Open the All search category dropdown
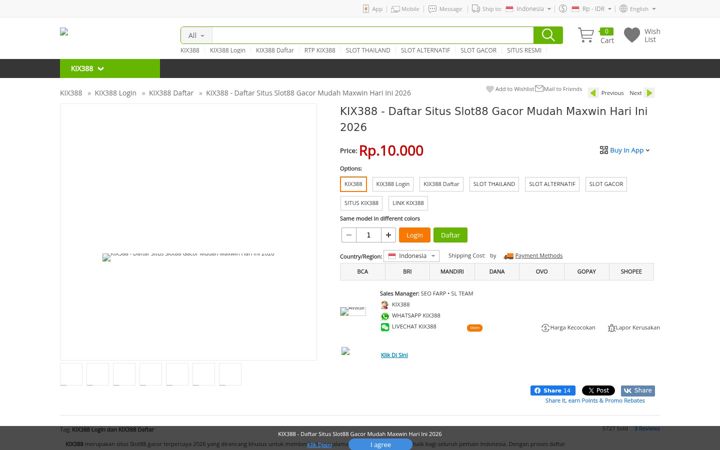Image resolution: width=720 pixels, height=450 pixels. 197,35
